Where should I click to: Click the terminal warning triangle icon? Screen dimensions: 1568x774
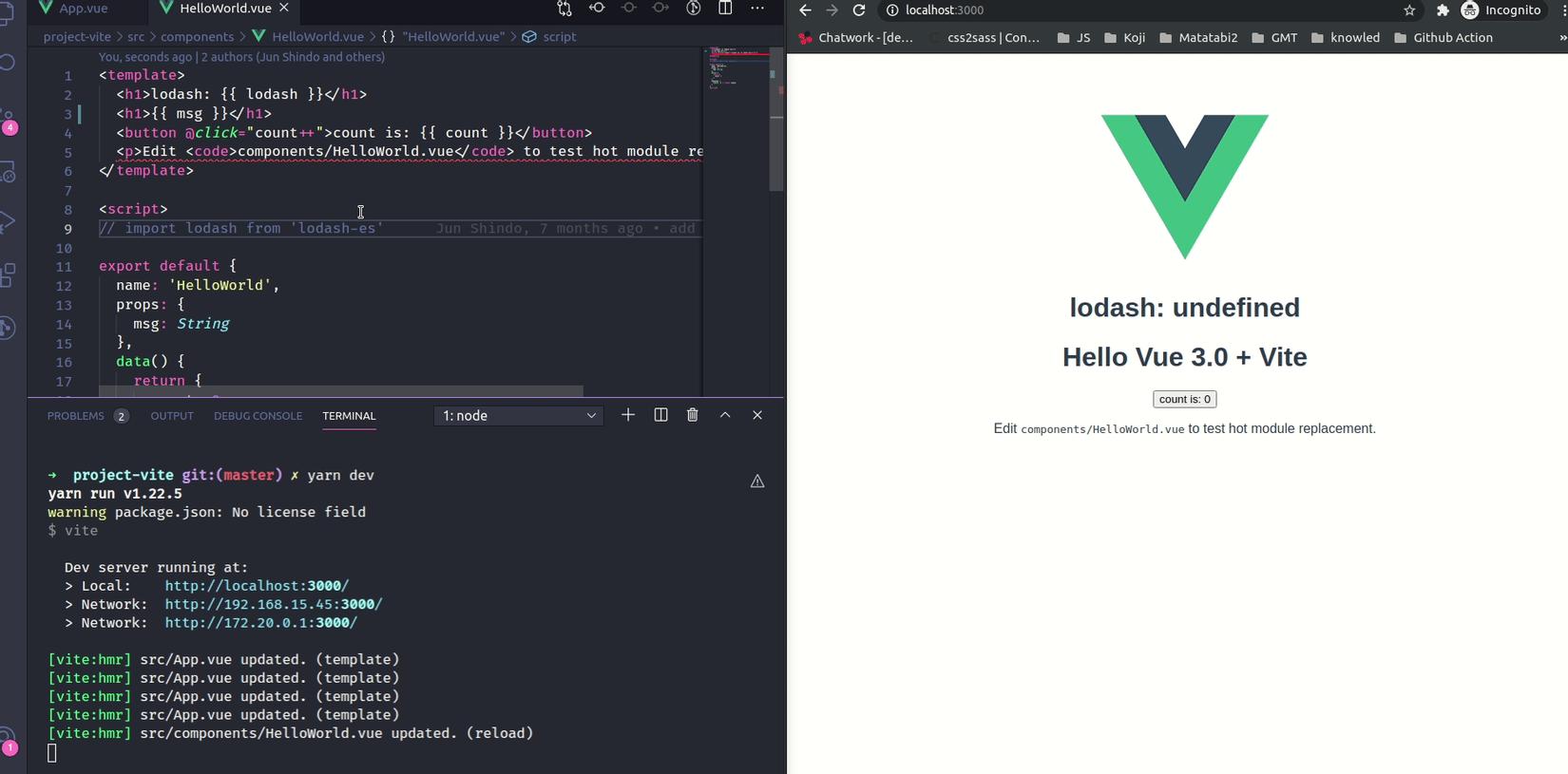click(x=757, y=481)
